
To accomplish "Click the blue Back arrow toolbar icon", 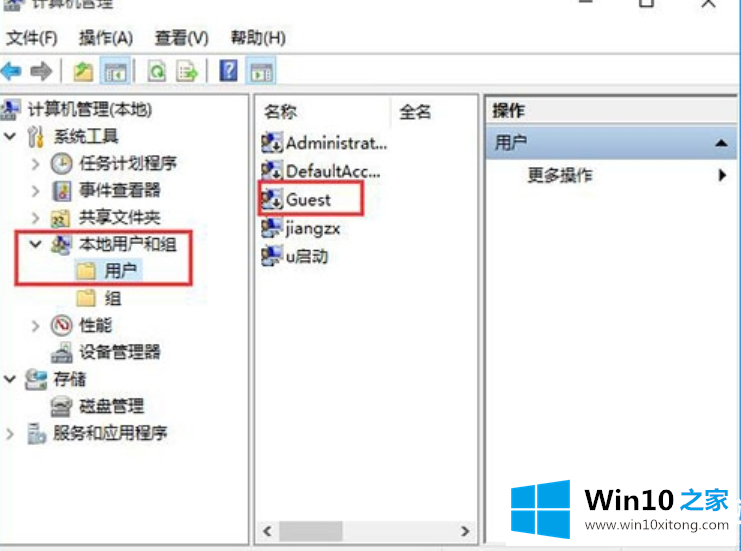I will point(11,71).
